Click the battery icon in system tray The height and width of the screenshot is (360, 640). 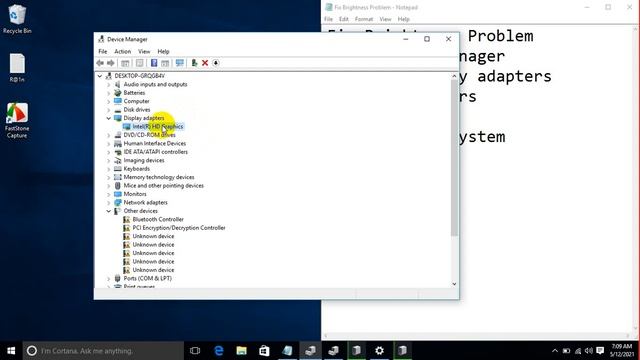point(566,351)
